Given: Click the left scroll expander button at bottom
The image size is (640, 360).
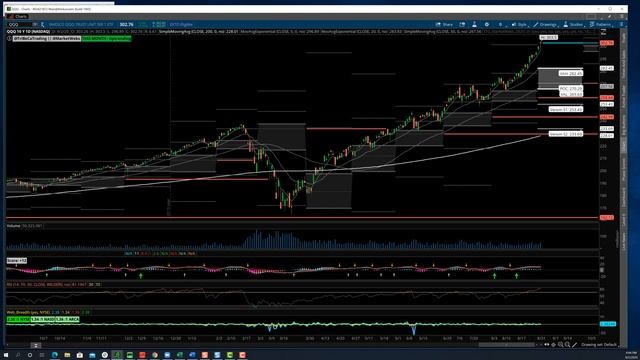Looking at the screenshot, I should [x=36, y=345].
